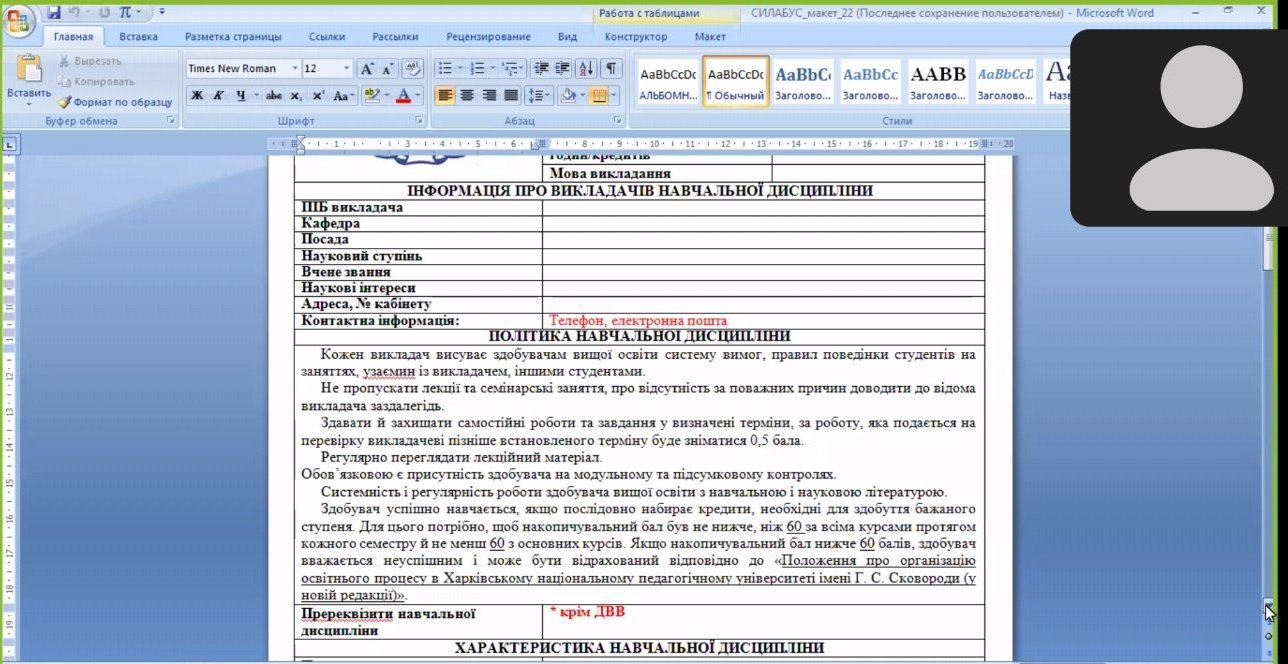Open the Буфер обмена dialog launcher
The image size is (1288, 664).
[171, 121]
